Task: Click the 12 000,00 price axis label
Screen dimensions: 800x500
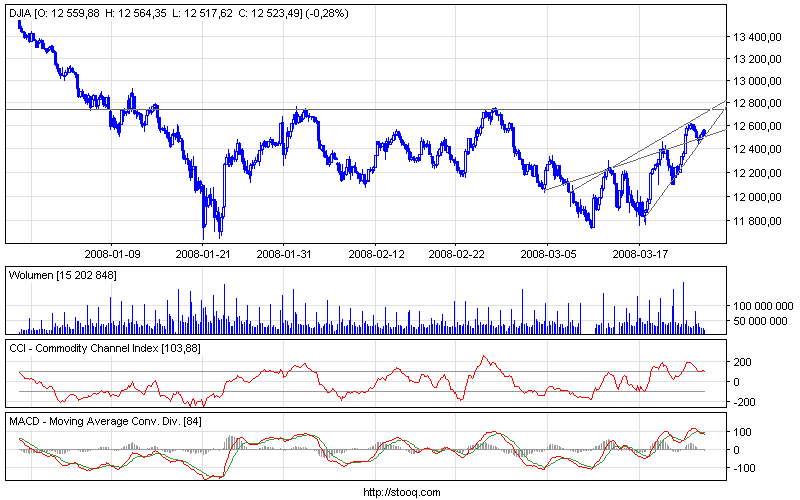Action: click(x=757, y=197)
